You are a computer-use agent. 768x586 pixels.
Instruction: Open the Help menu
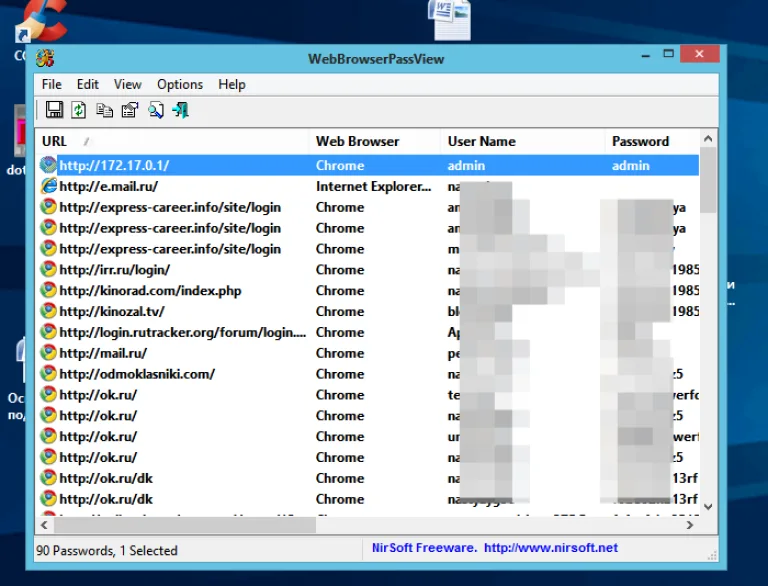point(232,84)
